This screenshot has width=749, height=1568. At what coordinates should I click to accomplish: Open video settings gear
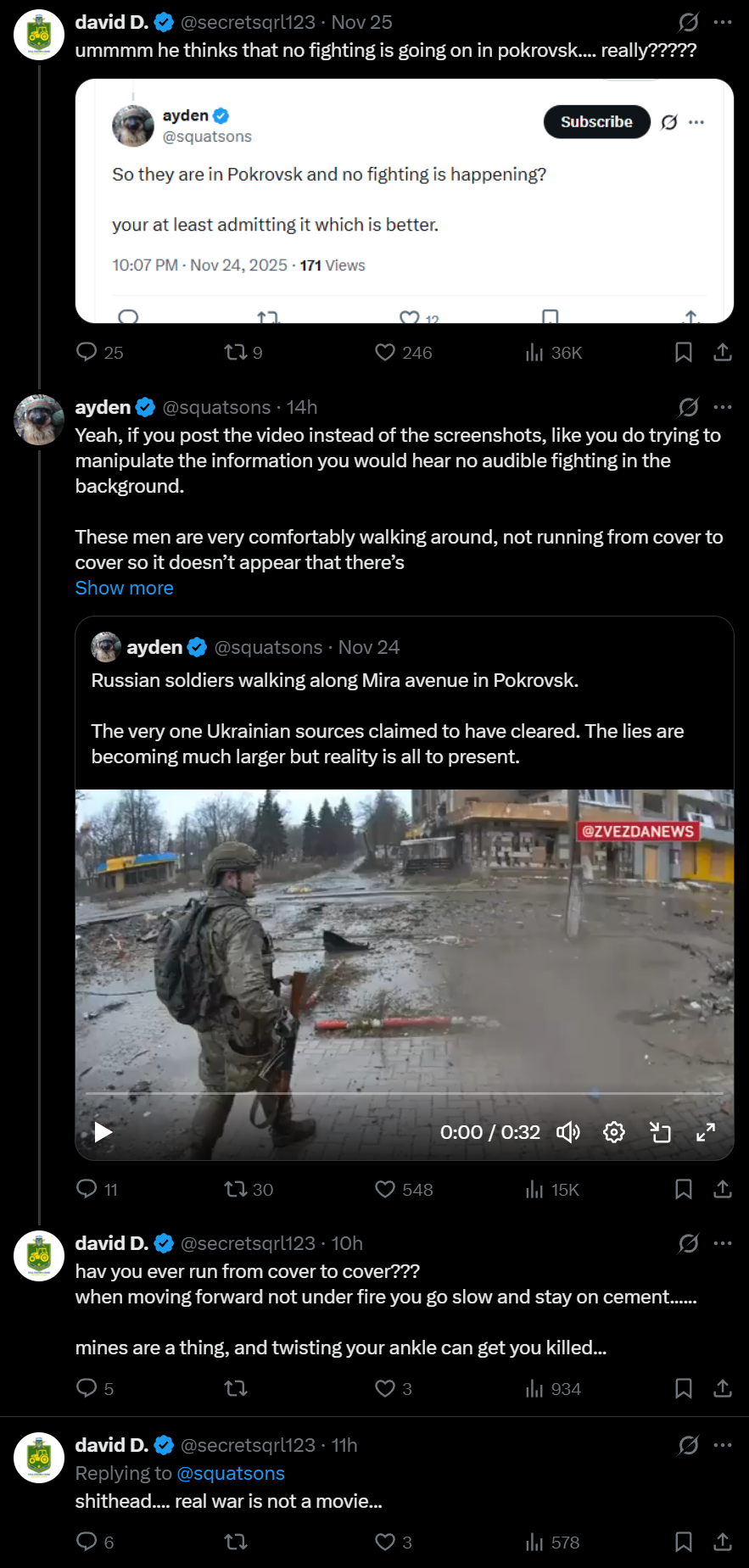(614, 1132)
